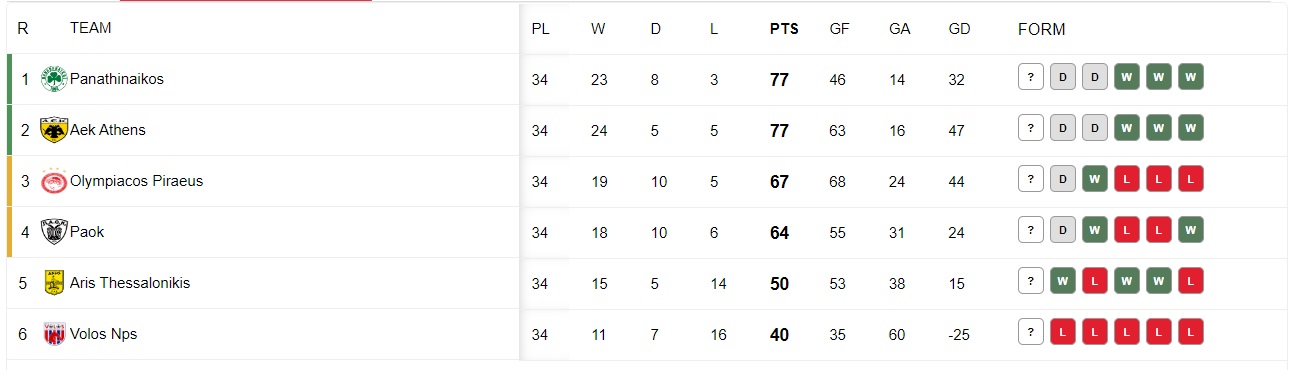
Task: Click Panathinaikos upcoming match question mark badge
Action: [1031, 77]
